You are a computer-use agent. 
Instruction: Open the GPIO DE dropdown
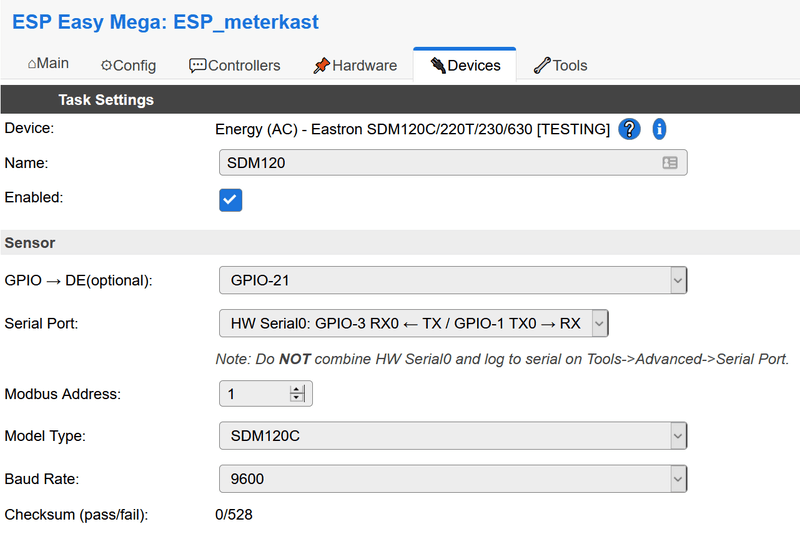[452, 280]
